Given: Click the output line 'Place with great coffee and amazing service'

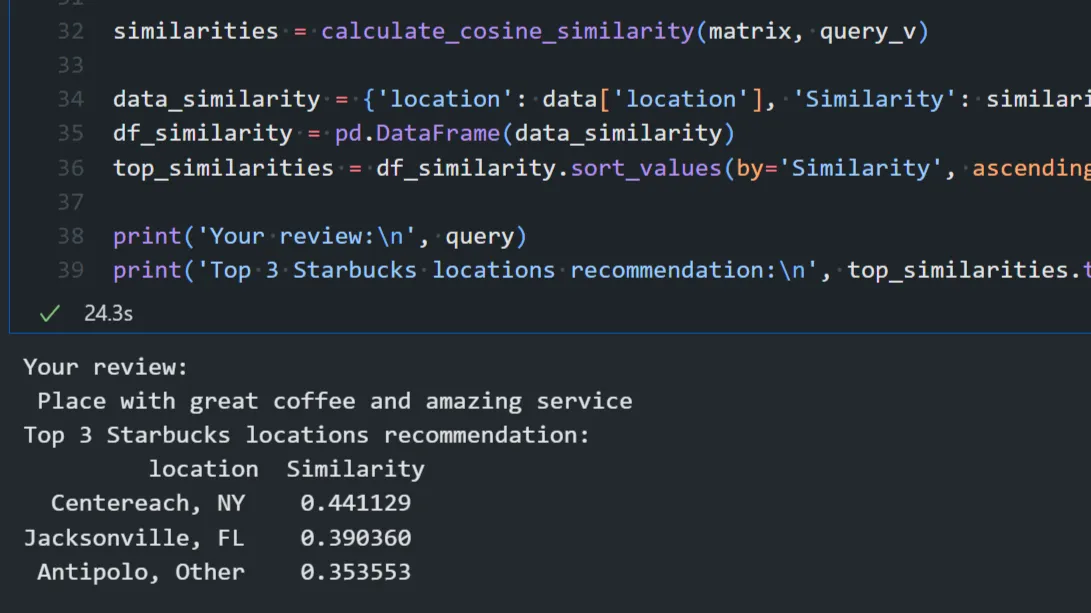Looking at the screenshot, I should pyautogui.click(x=334, y=401).
